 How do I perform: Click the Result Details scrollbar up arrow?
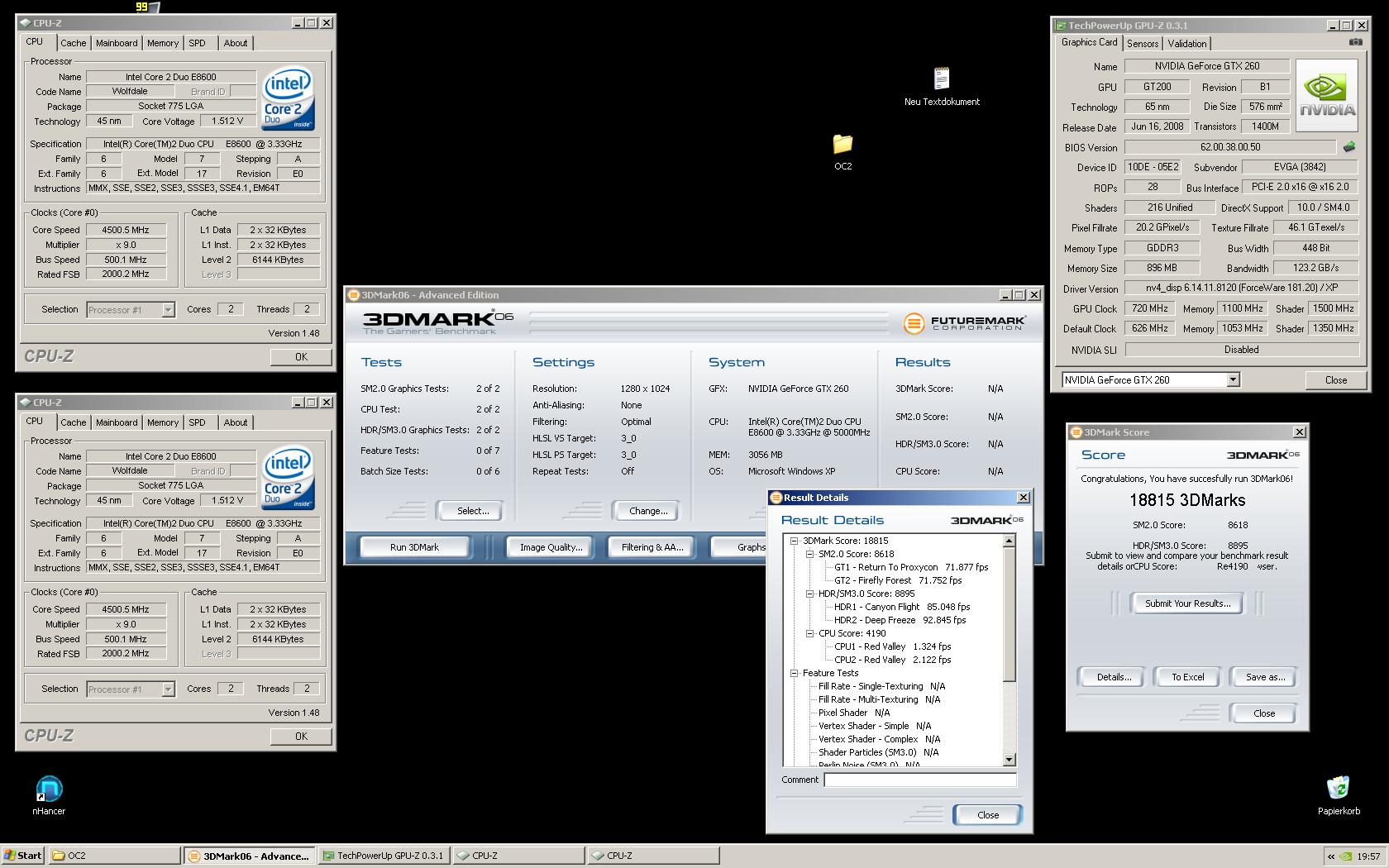[1009, 541]
